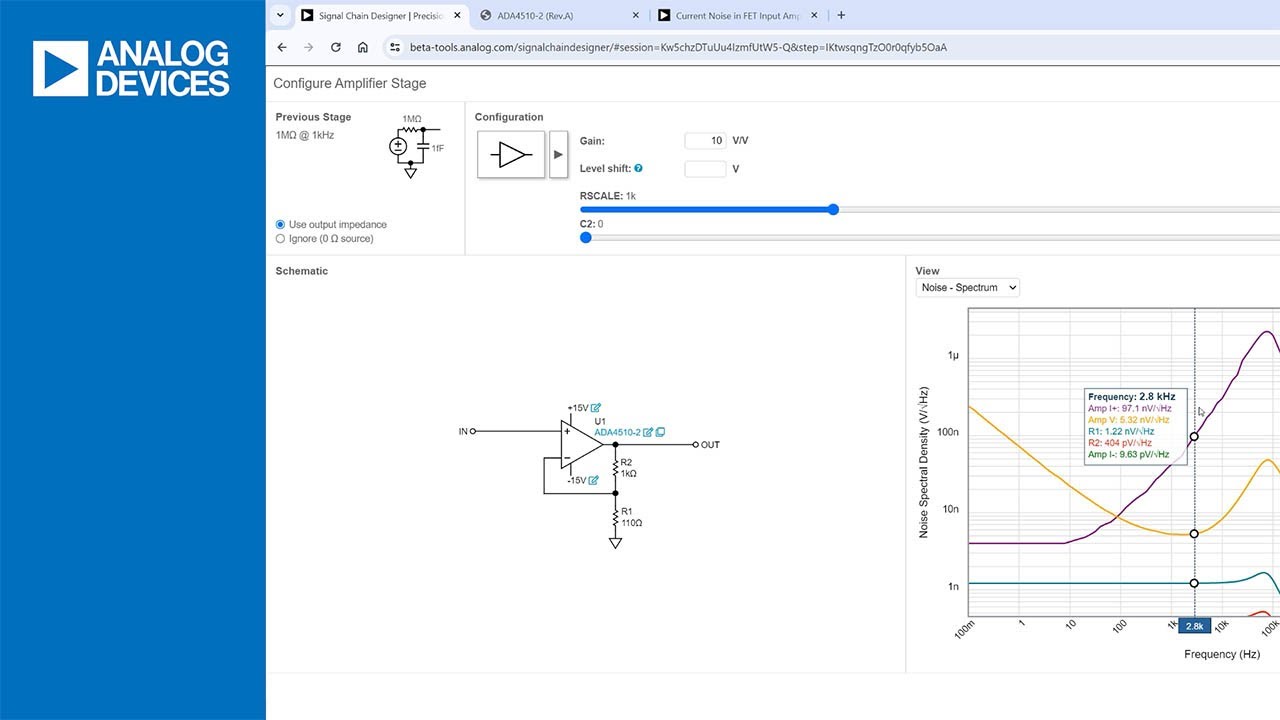The image size is (1280, 720).
Task: Click the C2 slider handle
Action: [586, 237]
